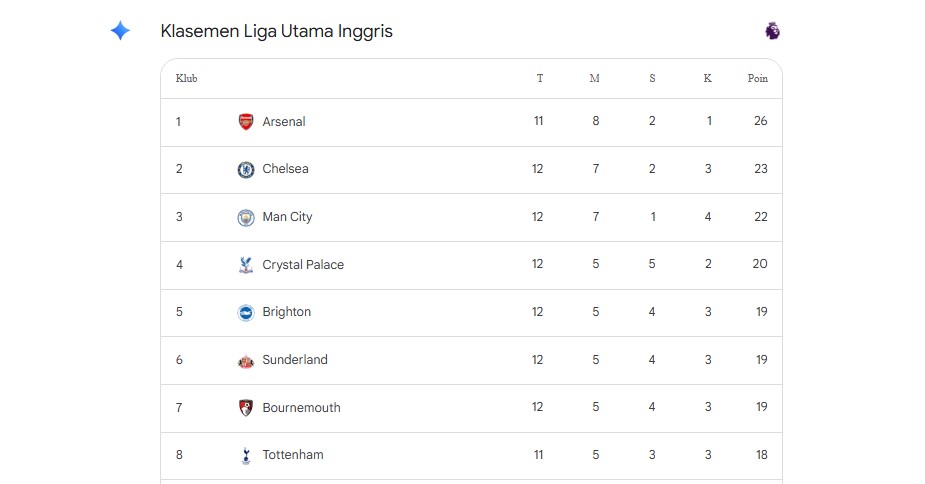Click the Man City crest icon
Image resolution: width=925 pixels, height=484 pixels.
pos(246,217)
